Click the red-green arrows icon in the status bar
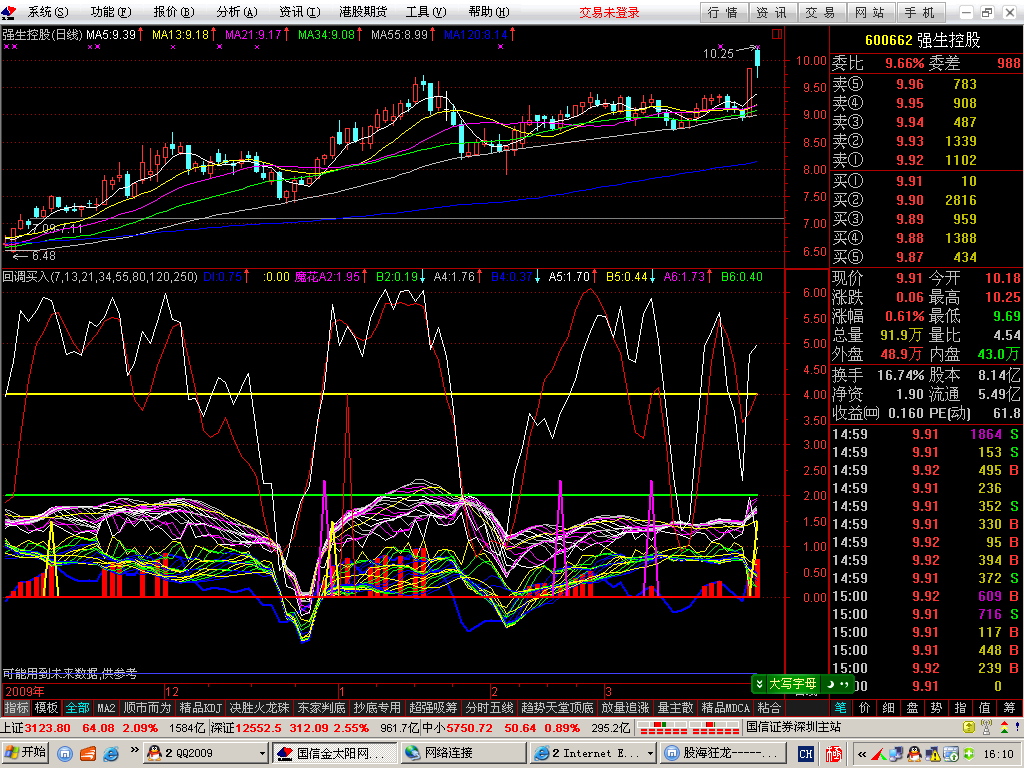The height and width of the screenshot is (768, 1024). (x=1004, y=727)
